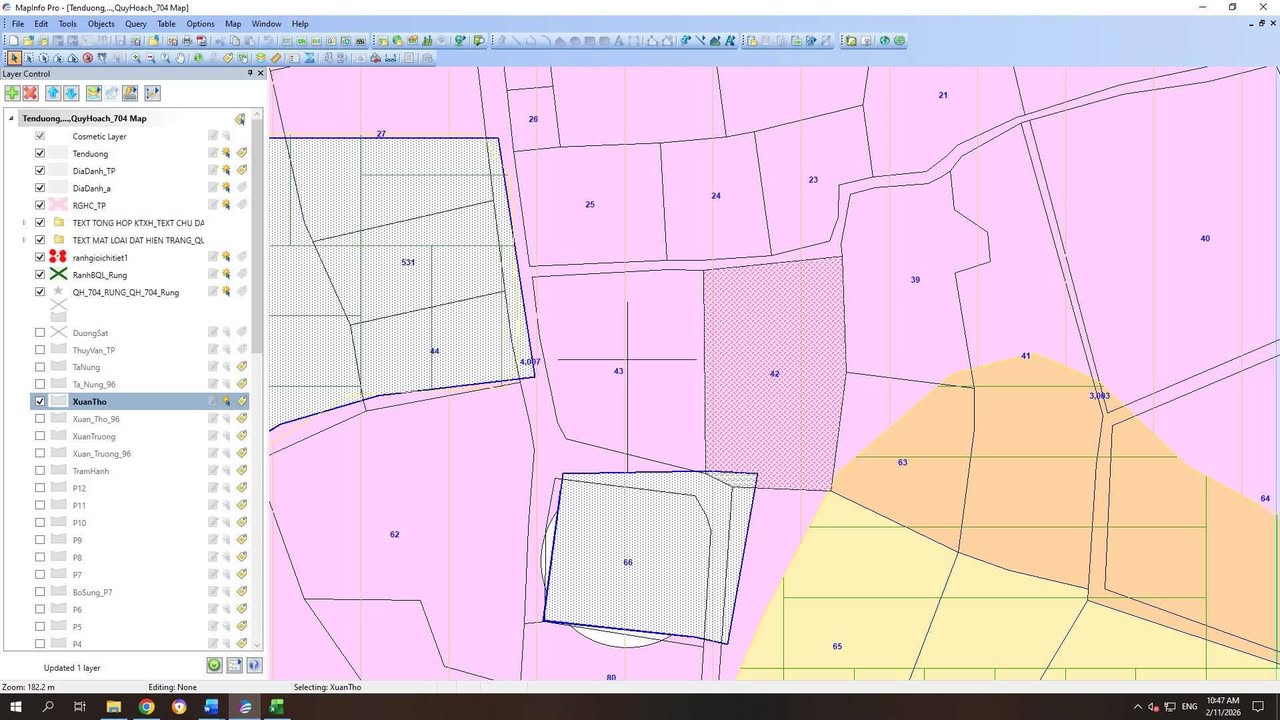1280x720 pixels.
Task: Click the Remove Layers red X button
Action: click(30, 92)
